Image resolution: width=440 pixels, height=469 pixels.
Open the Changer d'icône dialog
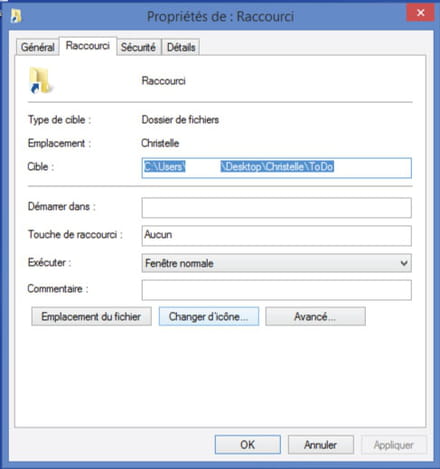[x=209, y=316]
